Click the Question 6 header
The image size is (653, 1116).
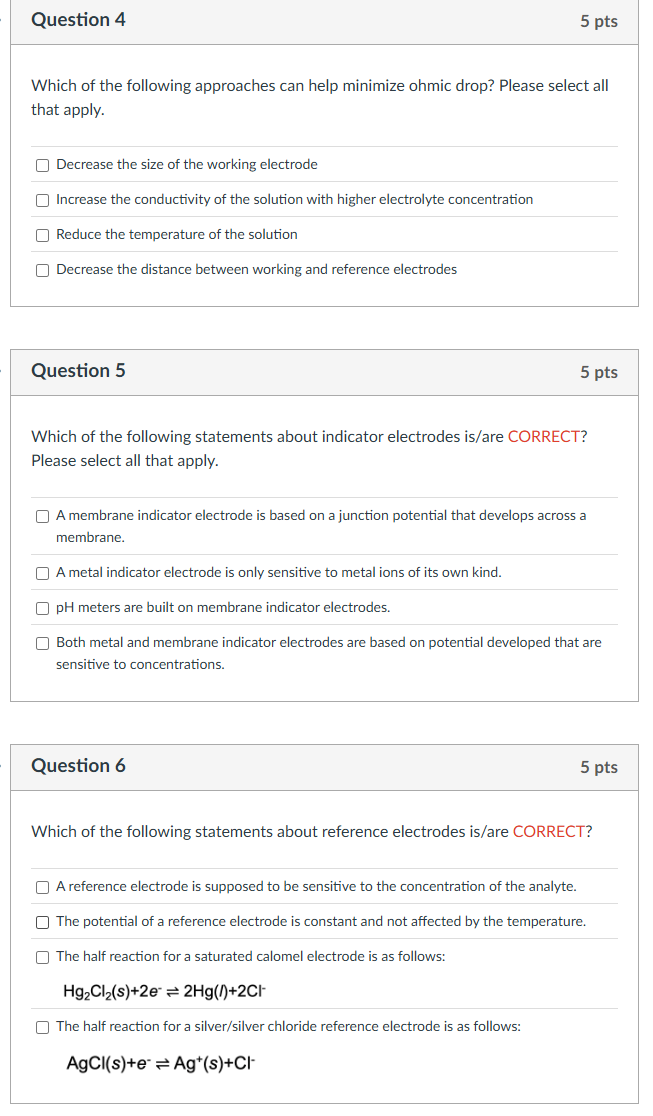(78, 765)
